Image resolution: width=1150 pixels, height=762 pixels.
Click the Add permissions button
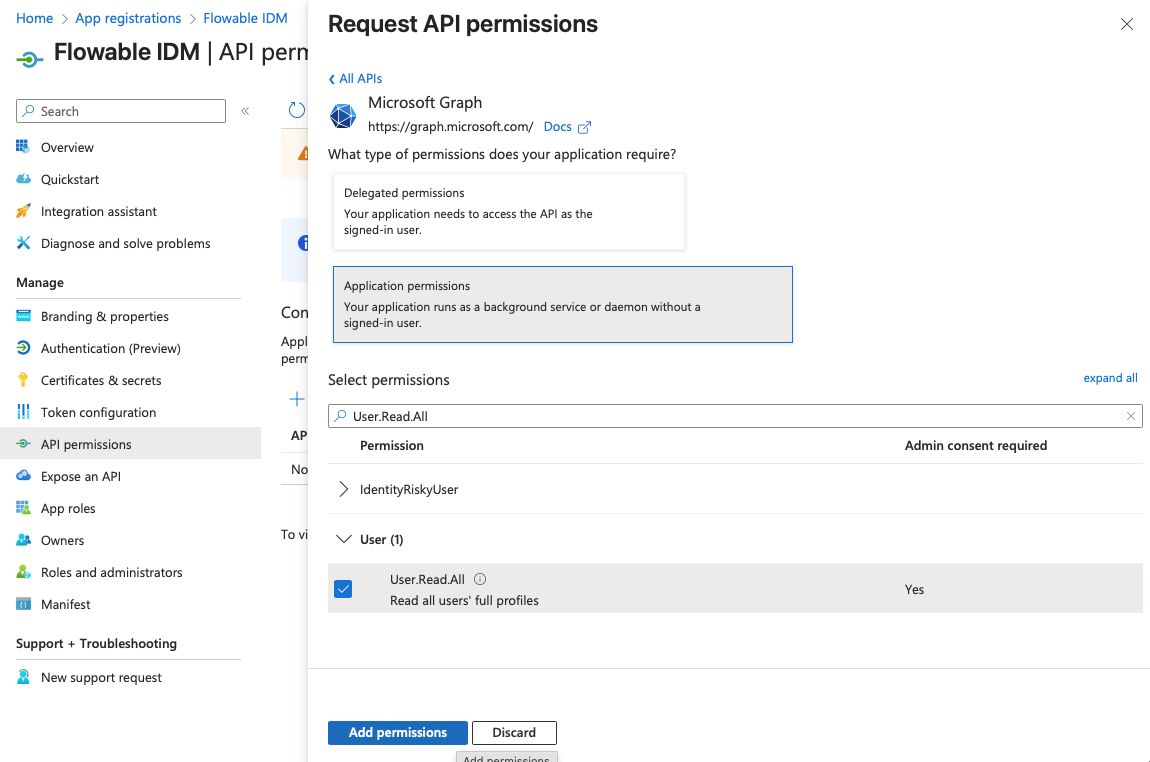[x=397, y=732]
